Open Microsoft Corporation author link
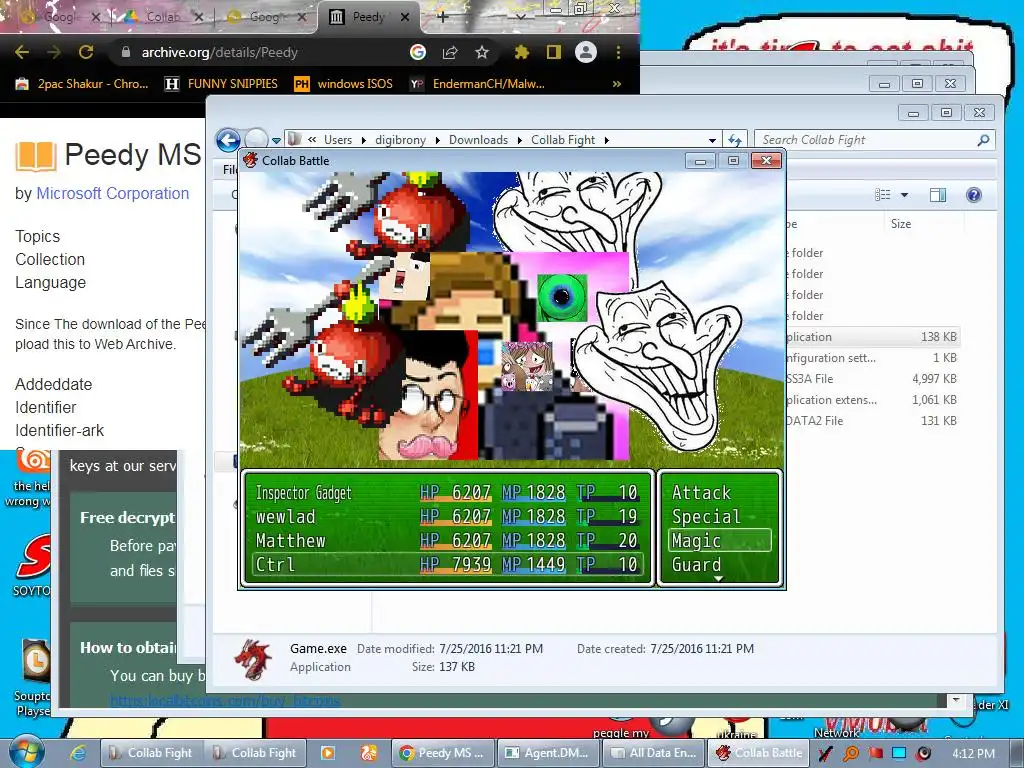Image resolution: width=1024 pixels, height=768 pixels. coord(112,193)
